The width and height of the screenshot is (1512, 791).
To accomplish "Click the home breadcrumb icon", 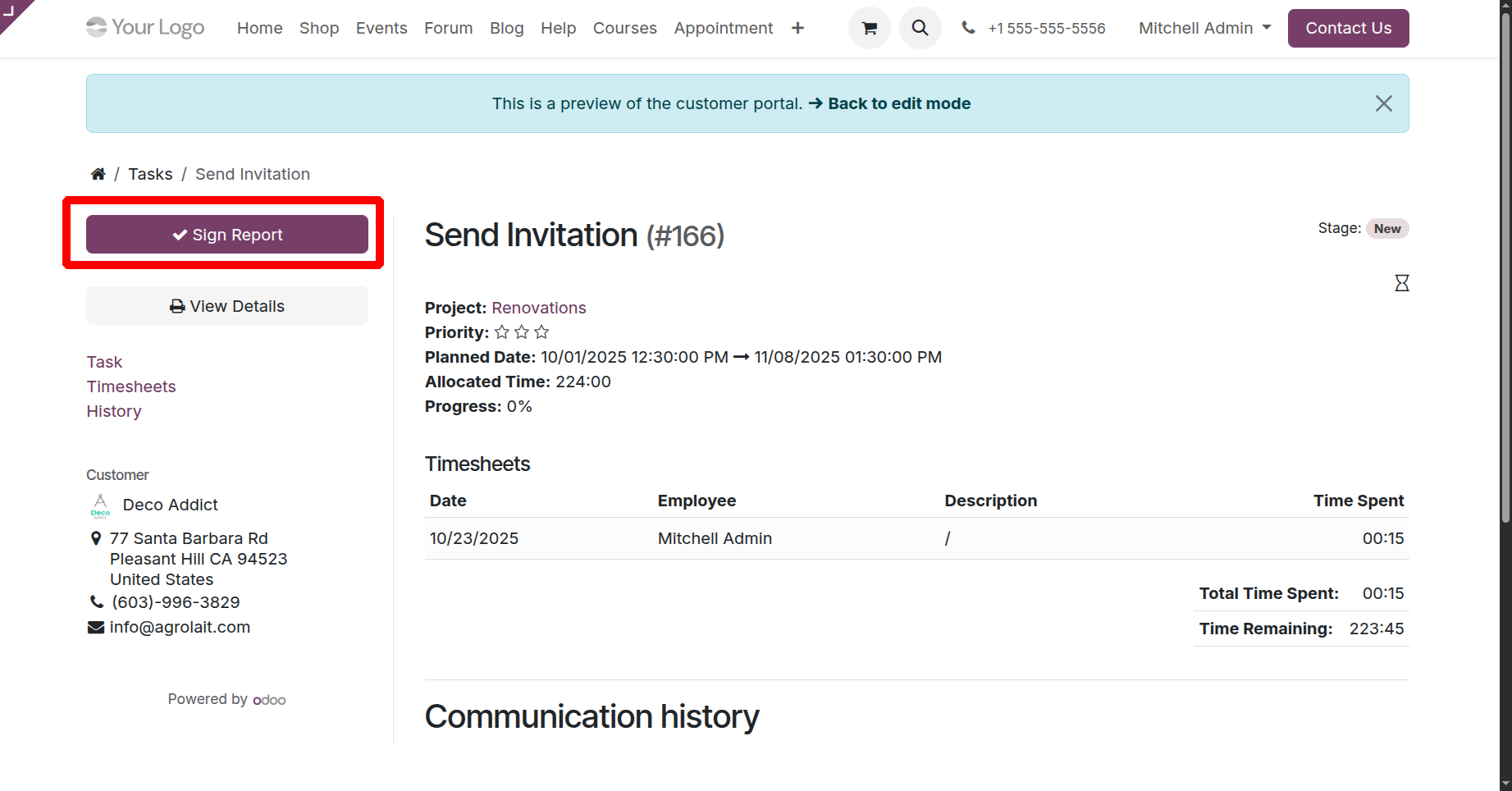I will [x=98, y=174].
